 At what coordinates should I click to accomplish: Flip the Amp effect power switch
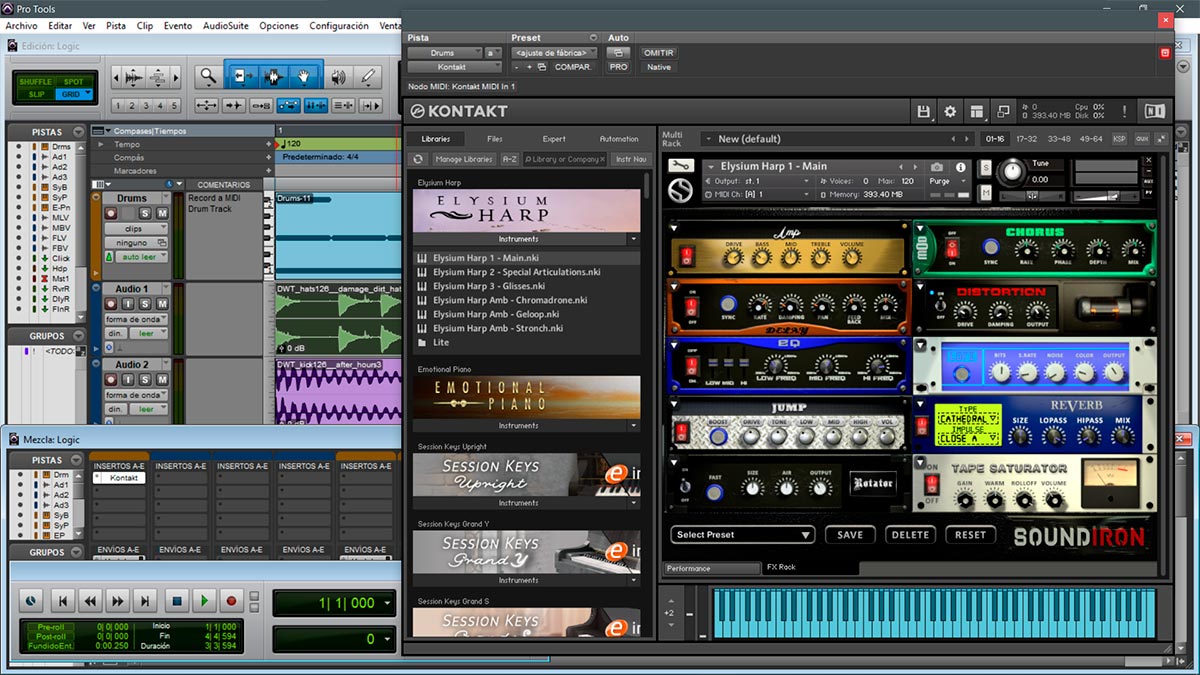tap(686, 257)
